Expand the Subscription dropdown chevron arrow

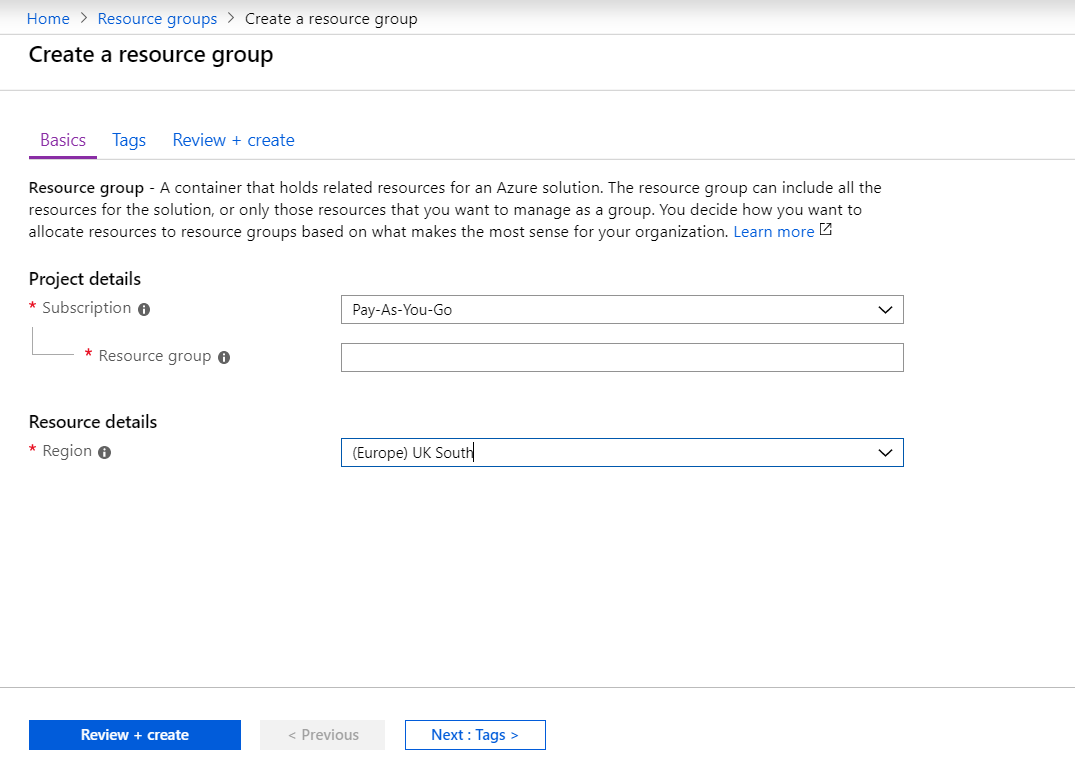(885, 310)
